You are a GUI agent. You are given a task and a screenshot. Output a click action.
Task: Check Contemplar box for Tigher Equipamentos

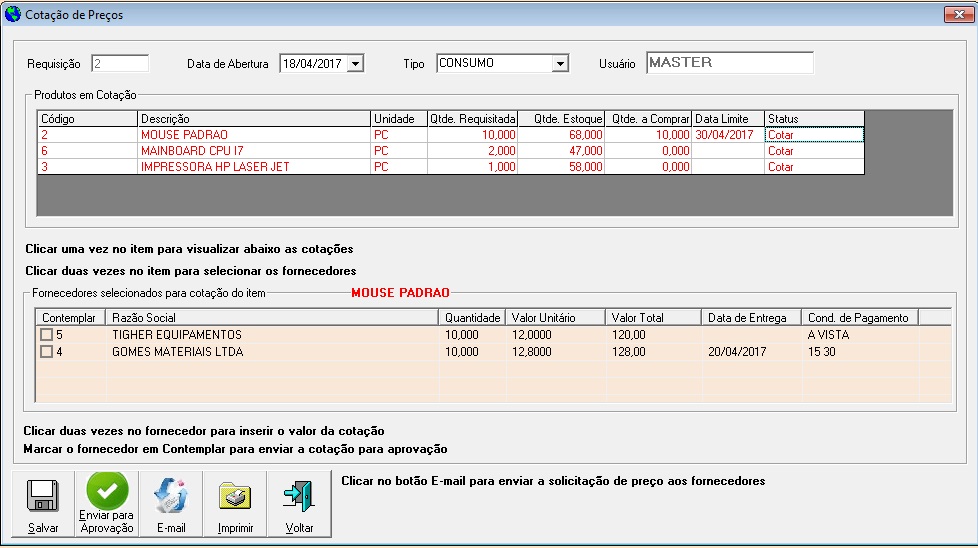[46, 335]
